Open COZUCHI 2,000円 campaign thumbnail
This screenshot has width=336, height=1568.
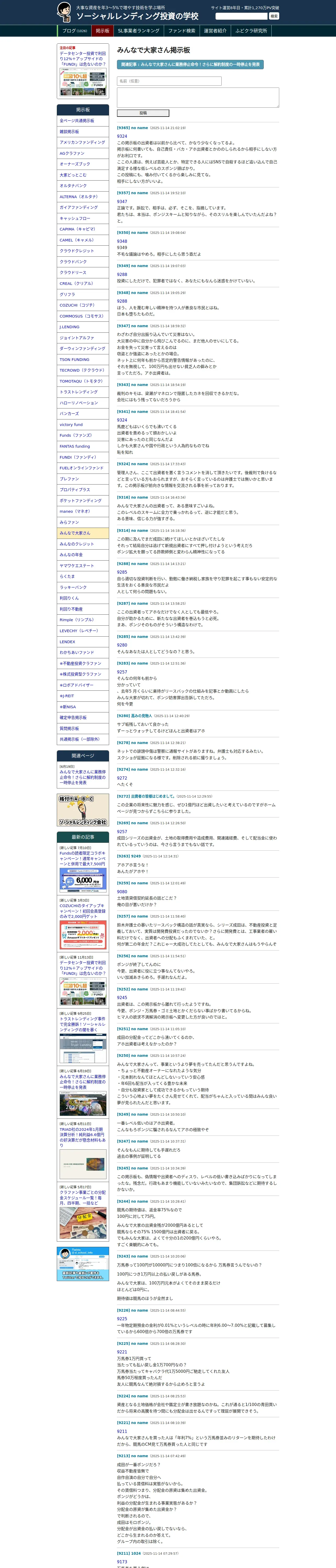tap(83, 935)
